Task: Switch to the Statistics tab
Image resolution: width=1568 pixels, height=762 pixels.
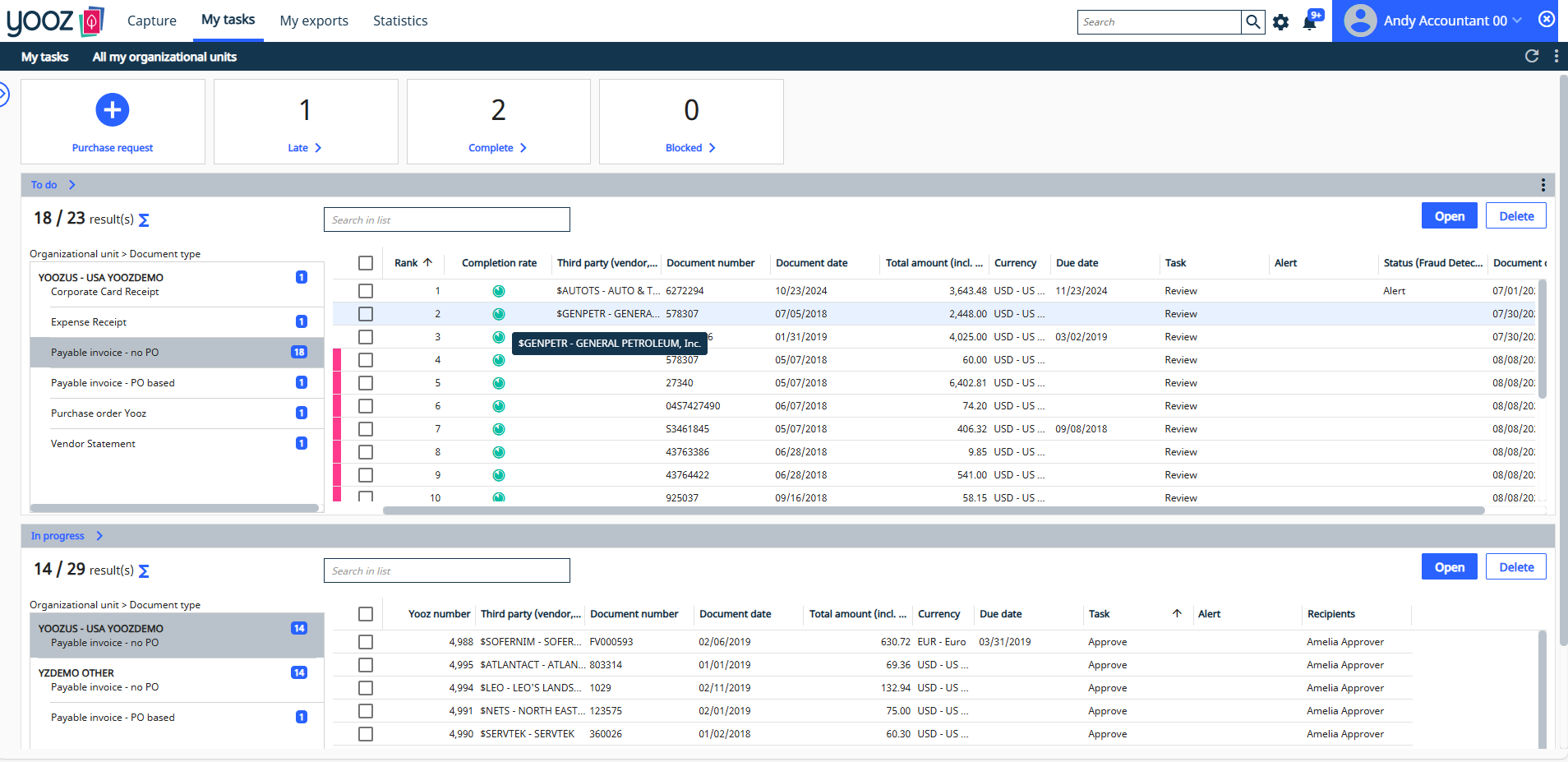Action: coord(400,21)
